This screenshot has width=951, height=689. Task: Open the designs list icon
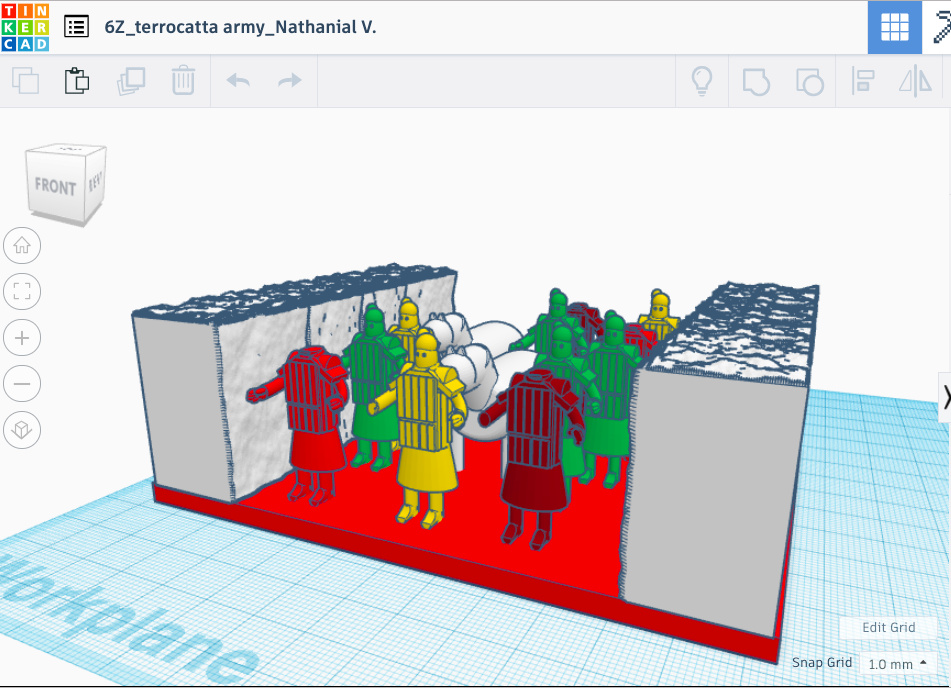pyautogui.click(x=76, y=27)
